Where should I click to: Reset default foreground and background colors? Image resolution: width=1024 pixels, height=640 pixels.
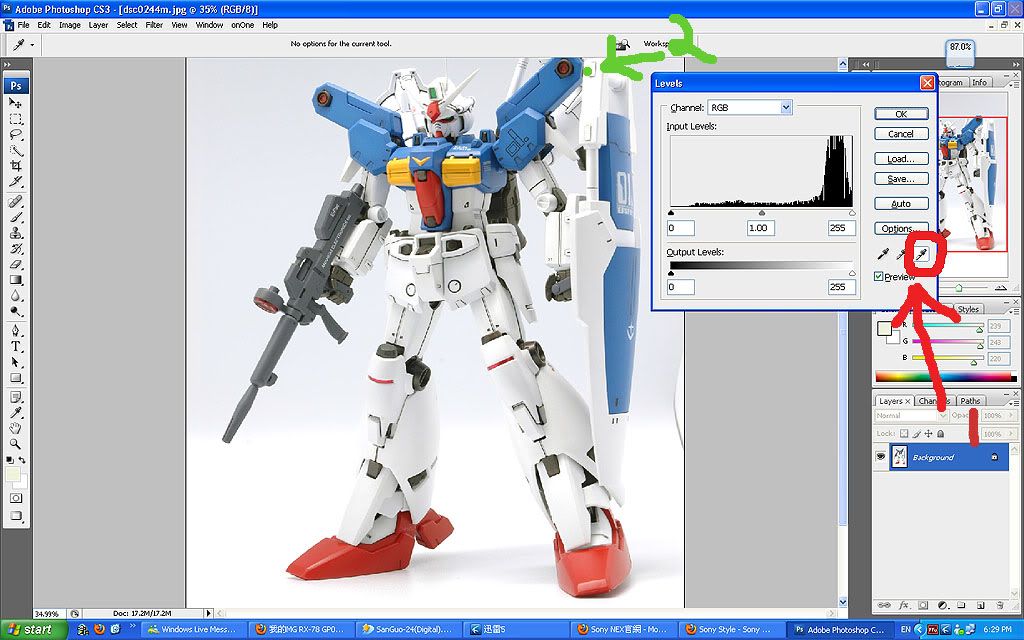point(9,460)
